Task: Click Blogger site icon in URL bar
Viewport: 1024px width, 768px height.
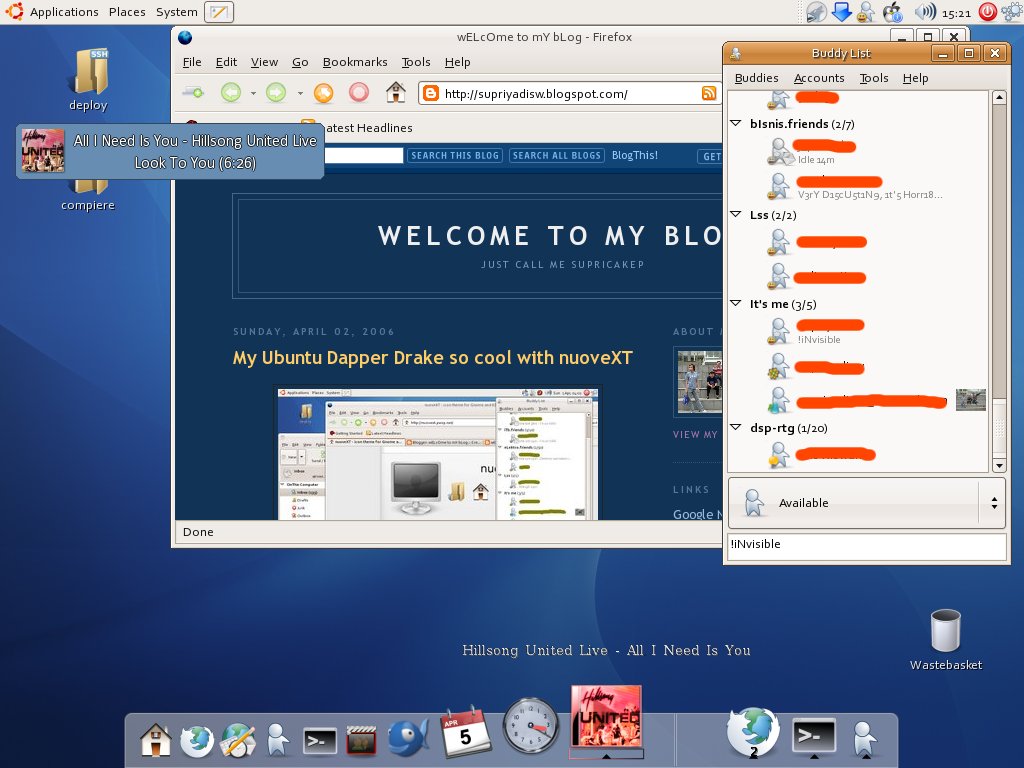Action: tap(430, 93)
